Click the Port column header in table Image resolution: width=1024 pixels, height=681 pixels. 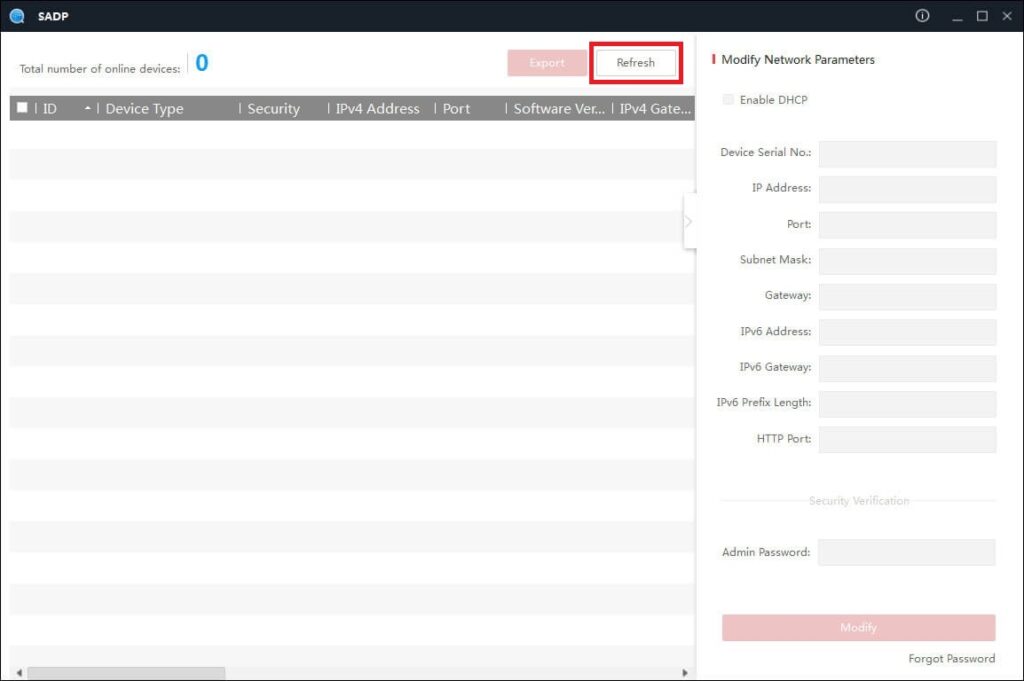click(x=457, y=109)
